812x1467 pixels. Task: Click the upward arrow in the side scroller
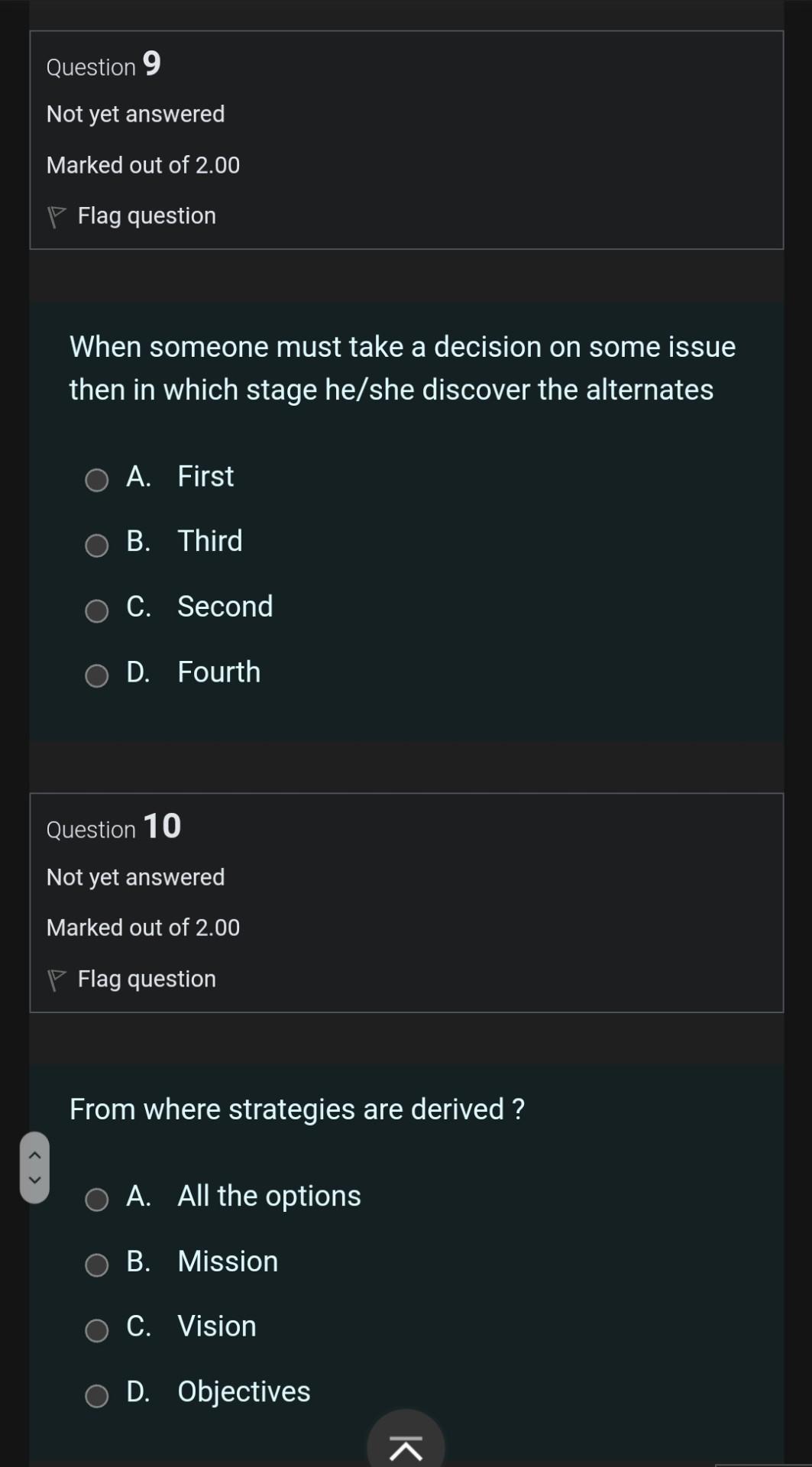point(35,1154)
